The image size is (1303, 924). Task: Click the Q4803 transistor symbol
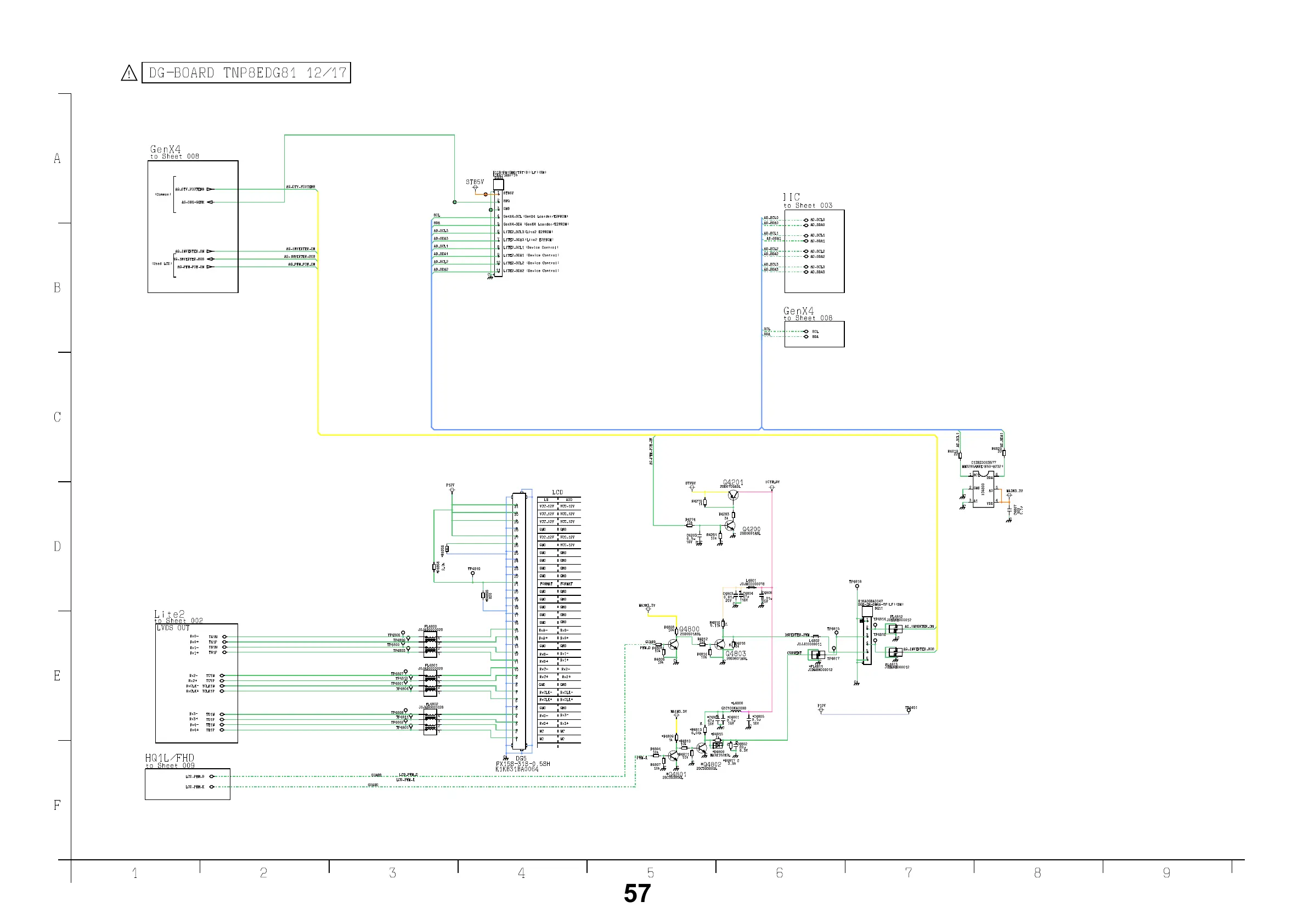pyautogui.click(x=720, y=645)
